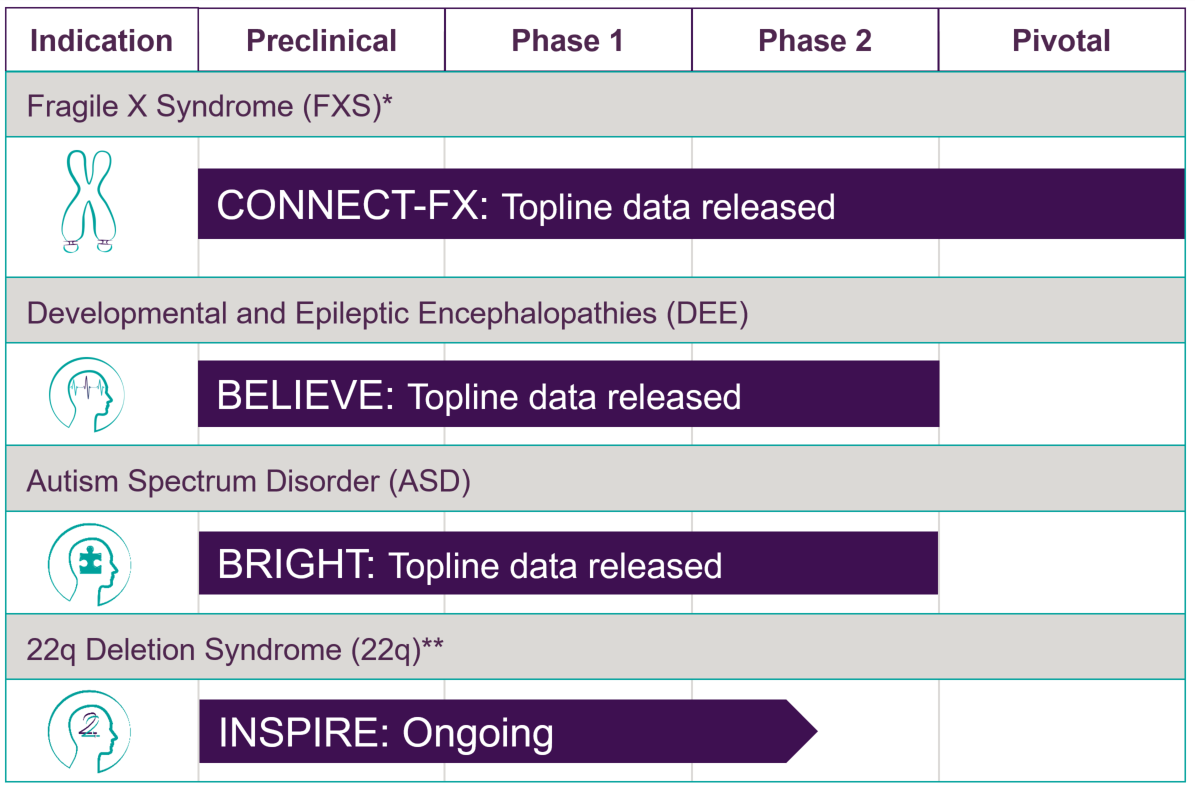Screen dimensions: 1195x790
Task: Click the Indication column header
Action: [x=101, y=40]
